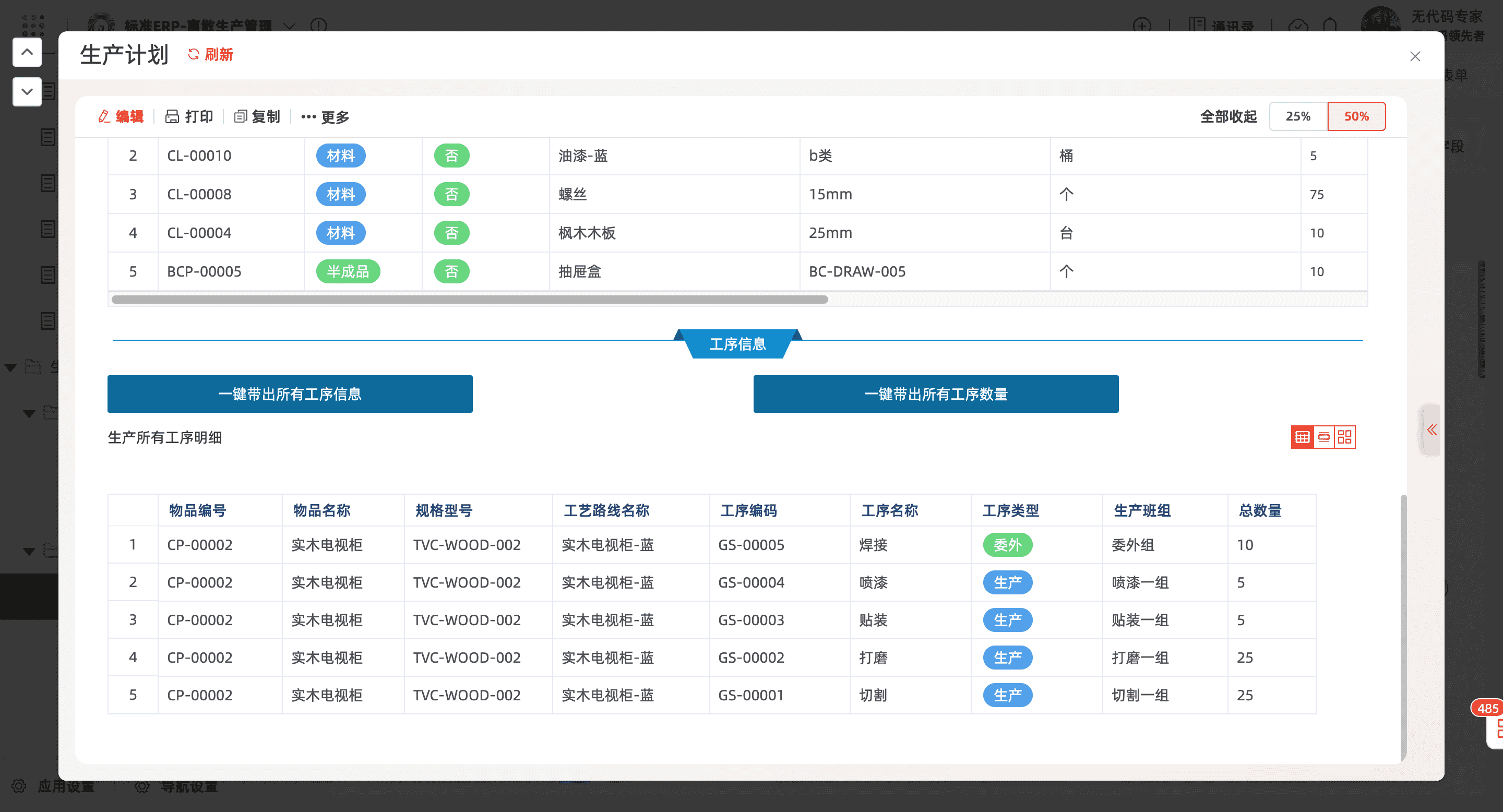Switch to single-row list view icon

pos(1323,437)
